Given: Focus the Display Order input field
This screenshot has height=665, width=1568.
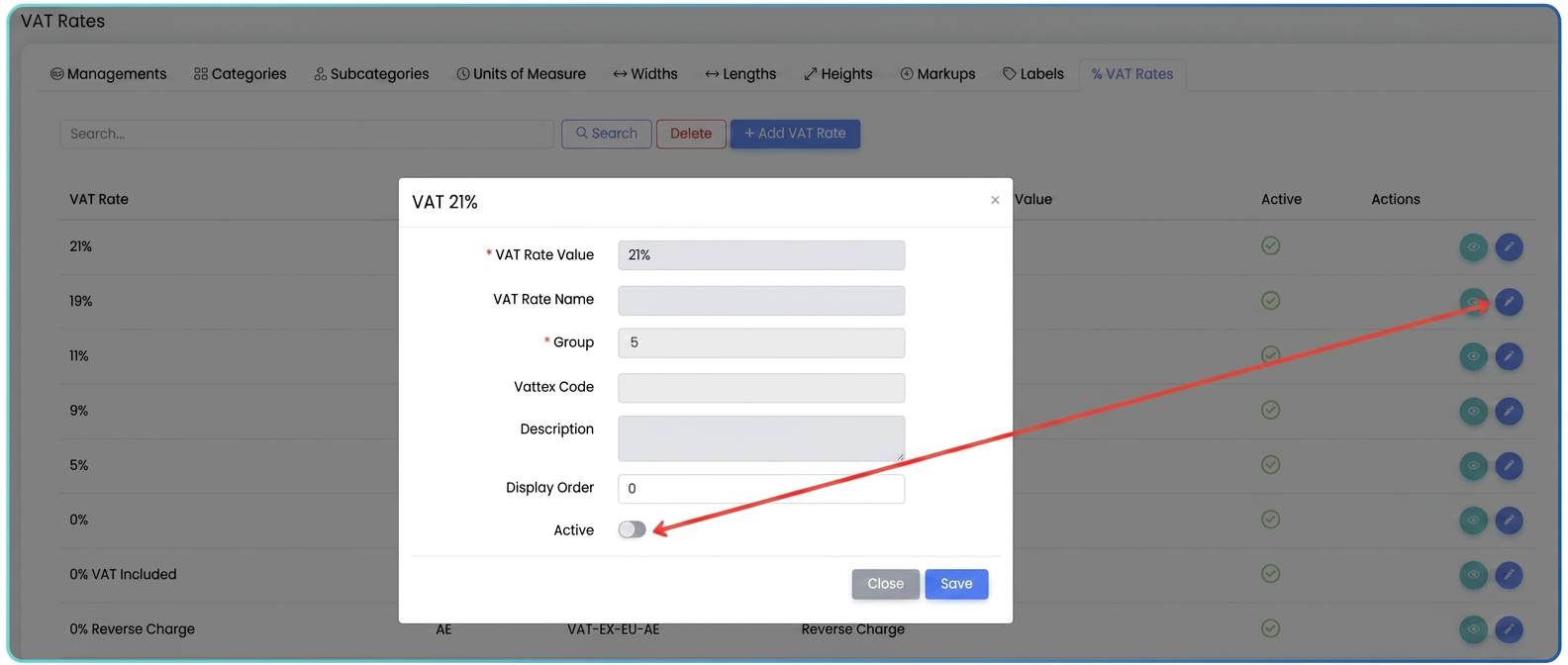Looking at the screenshot, I should tap(761, 489).
